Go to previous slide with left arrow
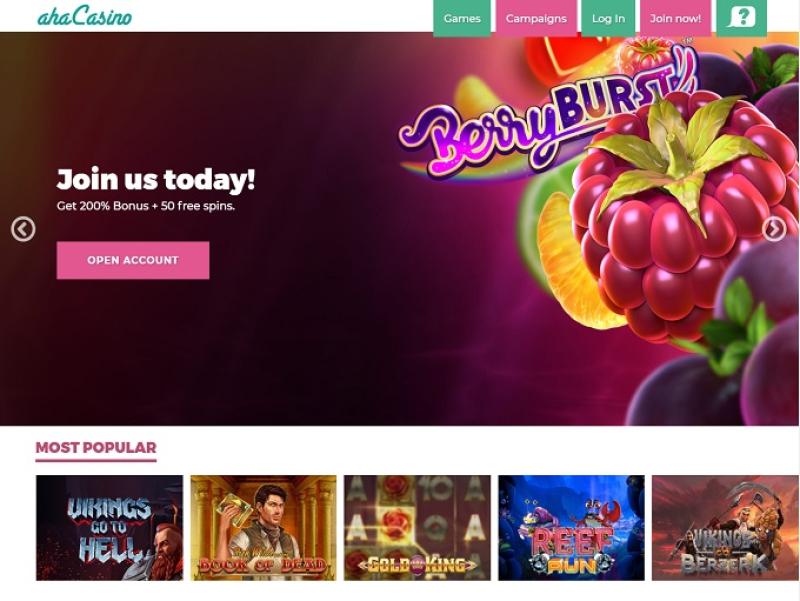Screen dimensions: 800x601 (23, 229)
